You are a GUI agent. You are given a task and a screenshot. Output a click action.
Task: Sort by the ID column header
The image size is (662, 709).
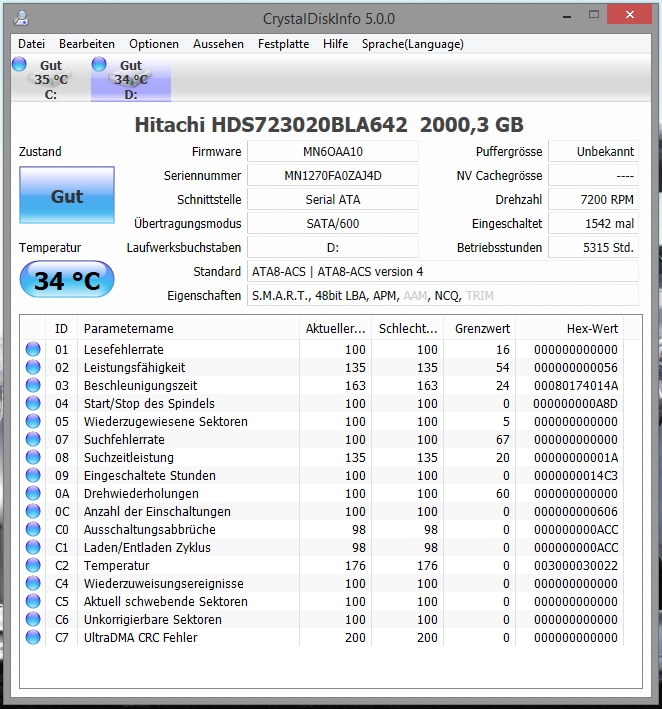(61, 328)
